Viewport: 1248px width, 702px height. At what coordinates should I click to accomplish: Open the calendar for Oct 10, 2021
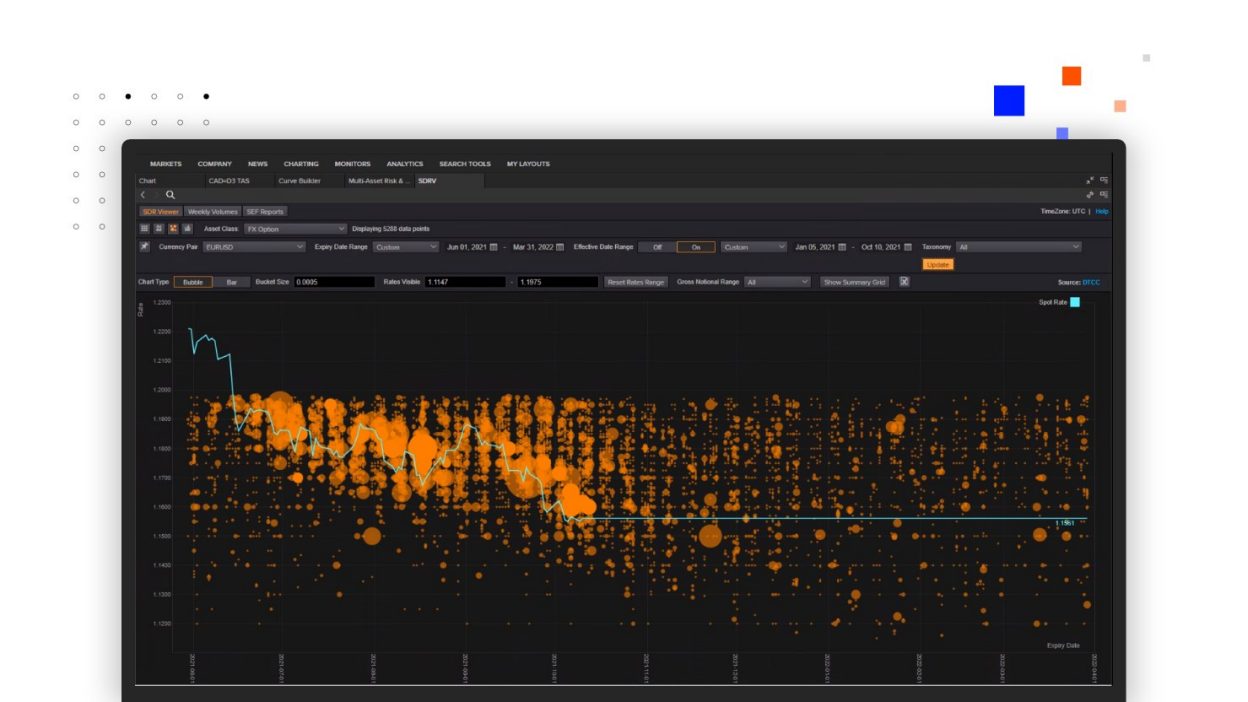907,248
